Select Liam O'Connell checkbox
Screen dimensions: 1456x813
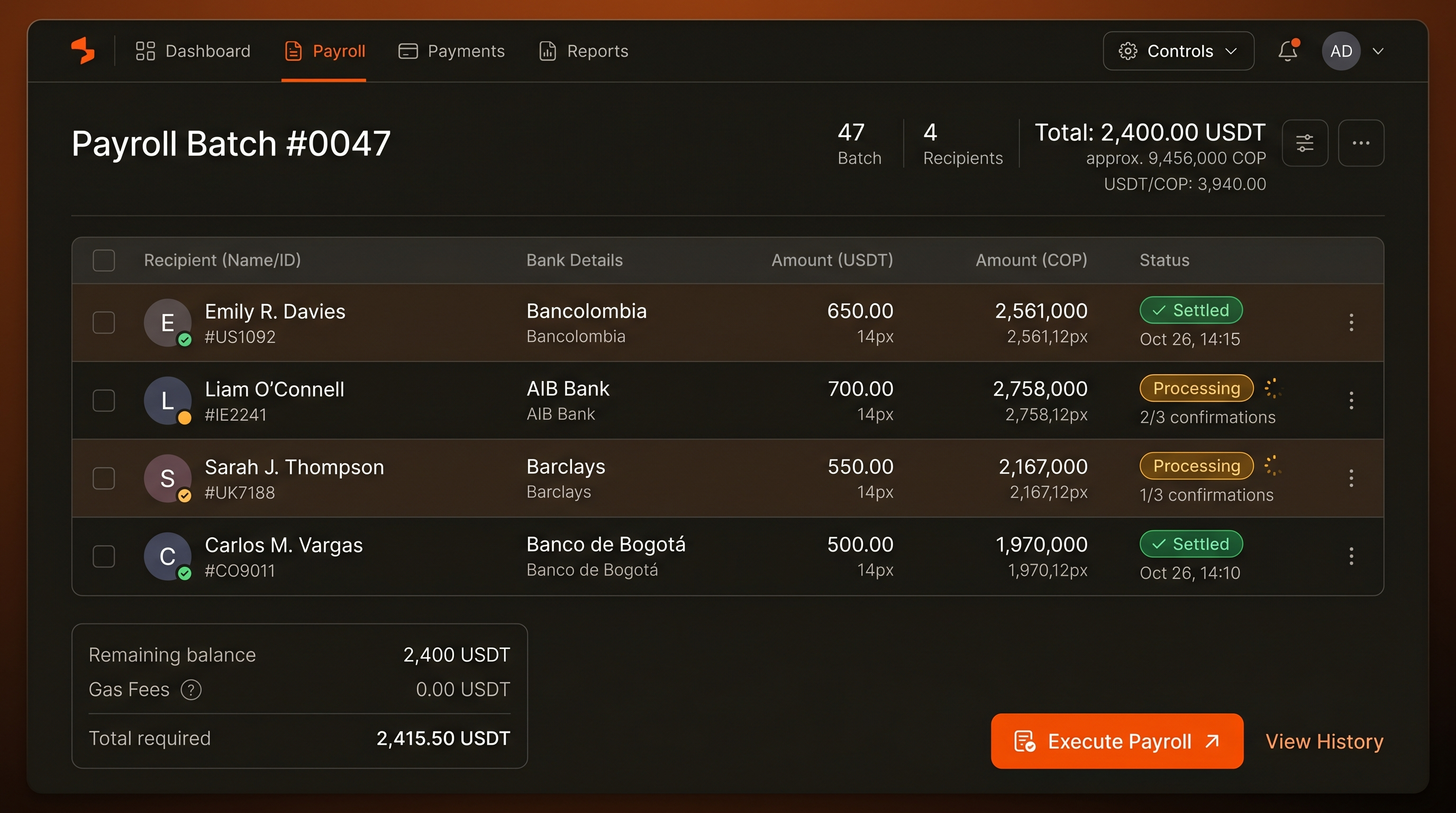104,400
